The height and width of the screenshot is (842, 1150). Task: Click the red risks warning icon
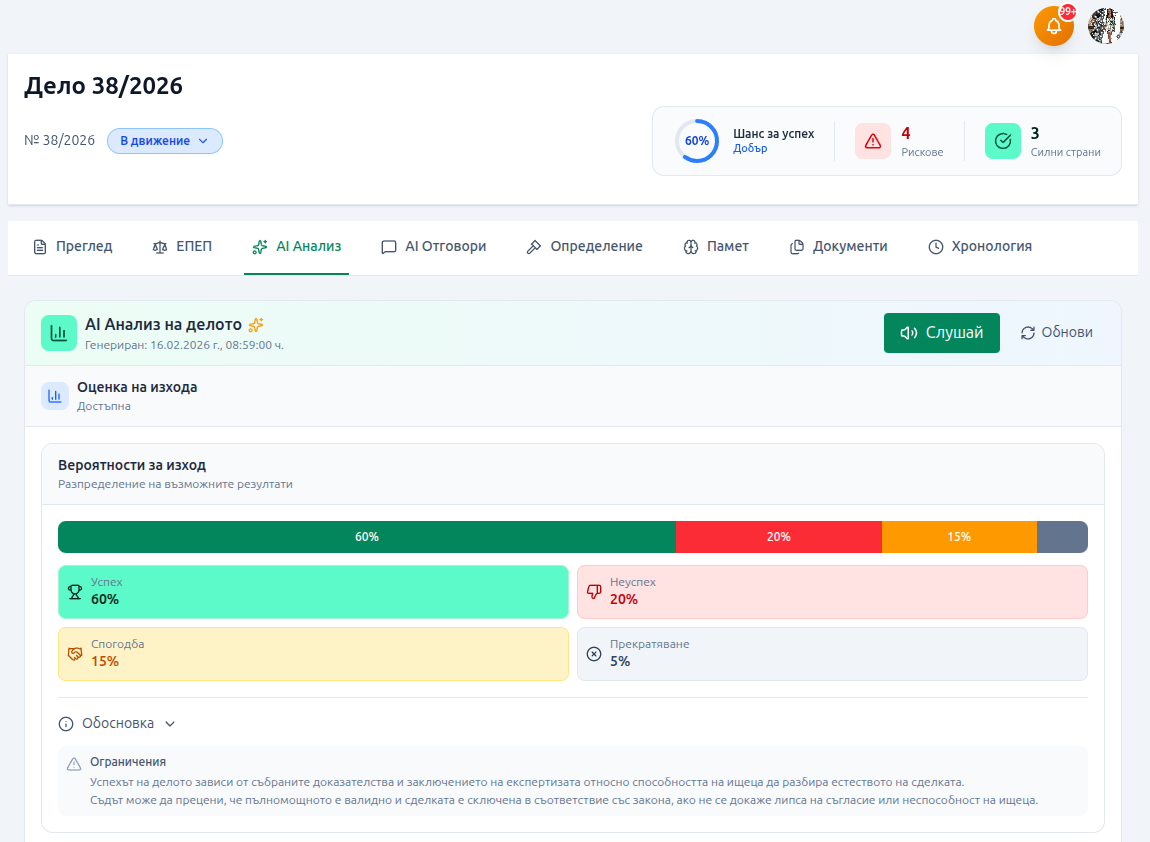(x=873, y=141)
